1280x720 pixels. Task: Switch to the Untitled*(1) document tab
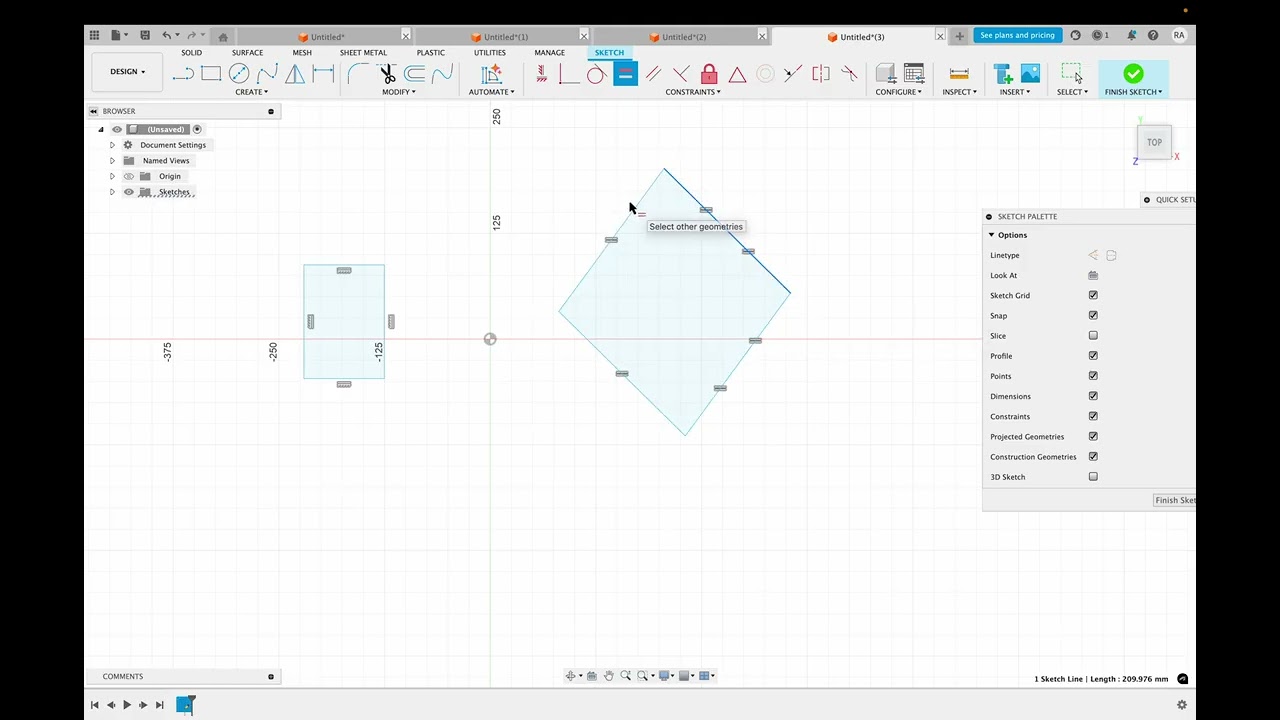(500, 37)
